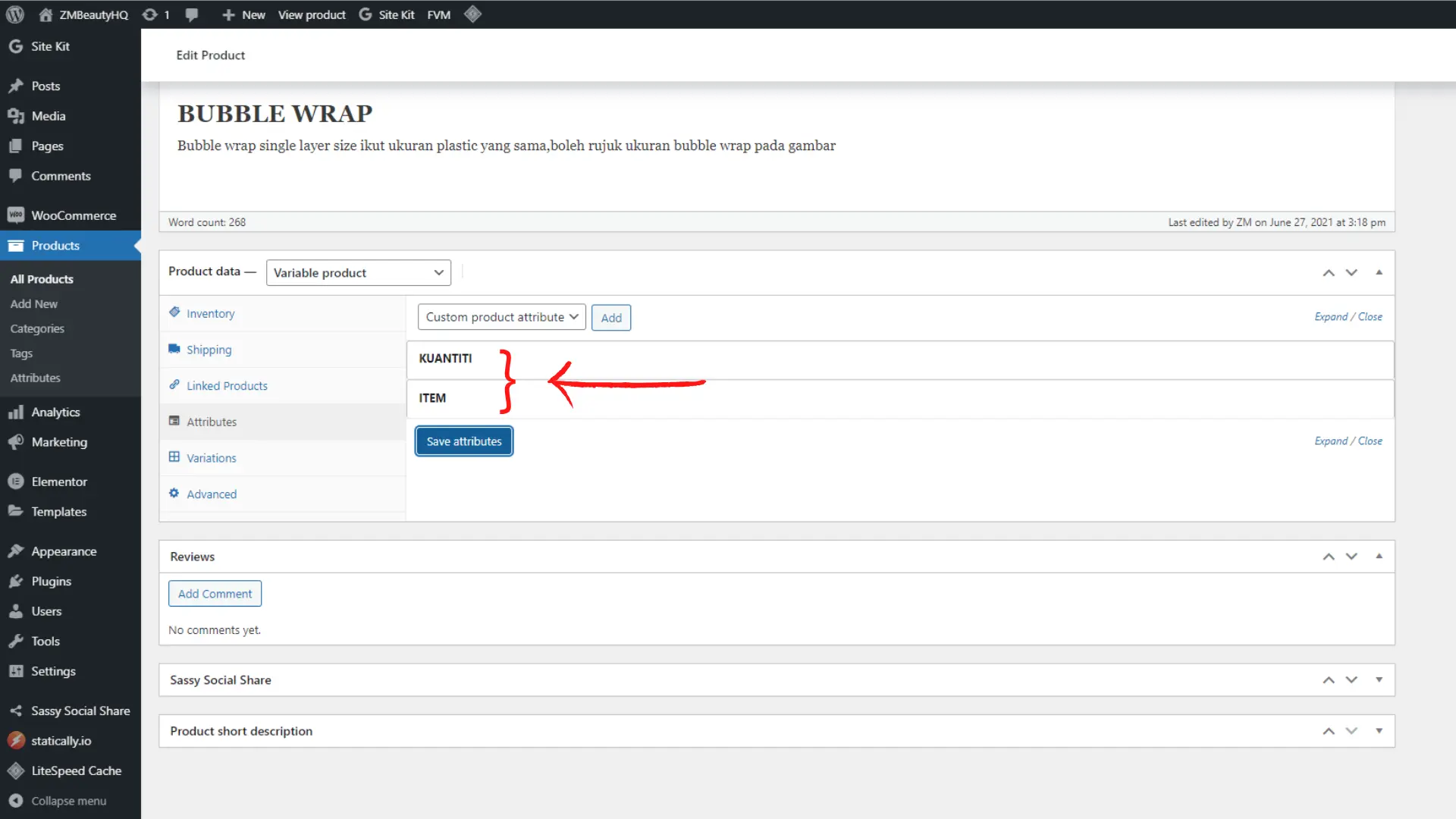Click the Marketing megaphone icon
This screenshot has width=1456, height=819.
(x=15, y=441)
